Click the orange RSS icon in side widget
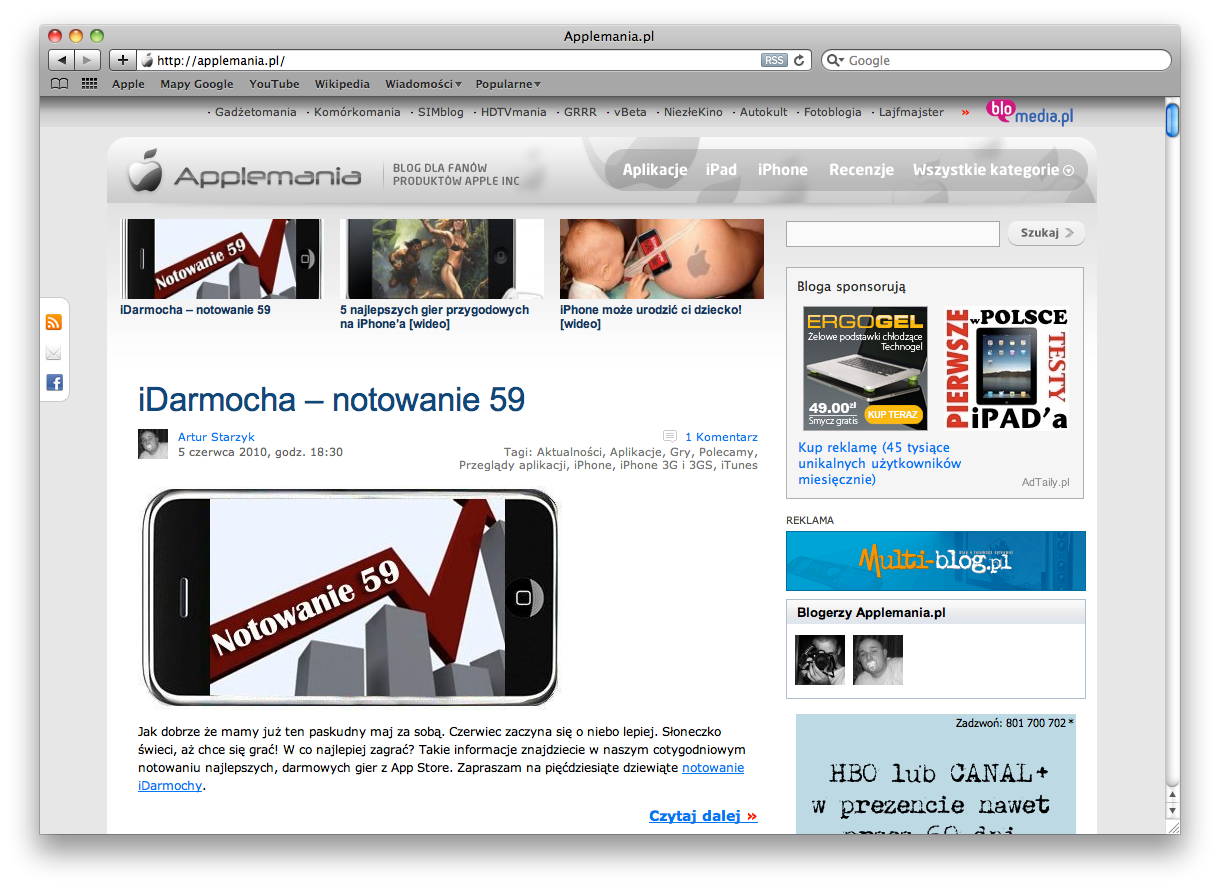The height and width of the screenshot is (889, 1220). click(x=54, y=322)
